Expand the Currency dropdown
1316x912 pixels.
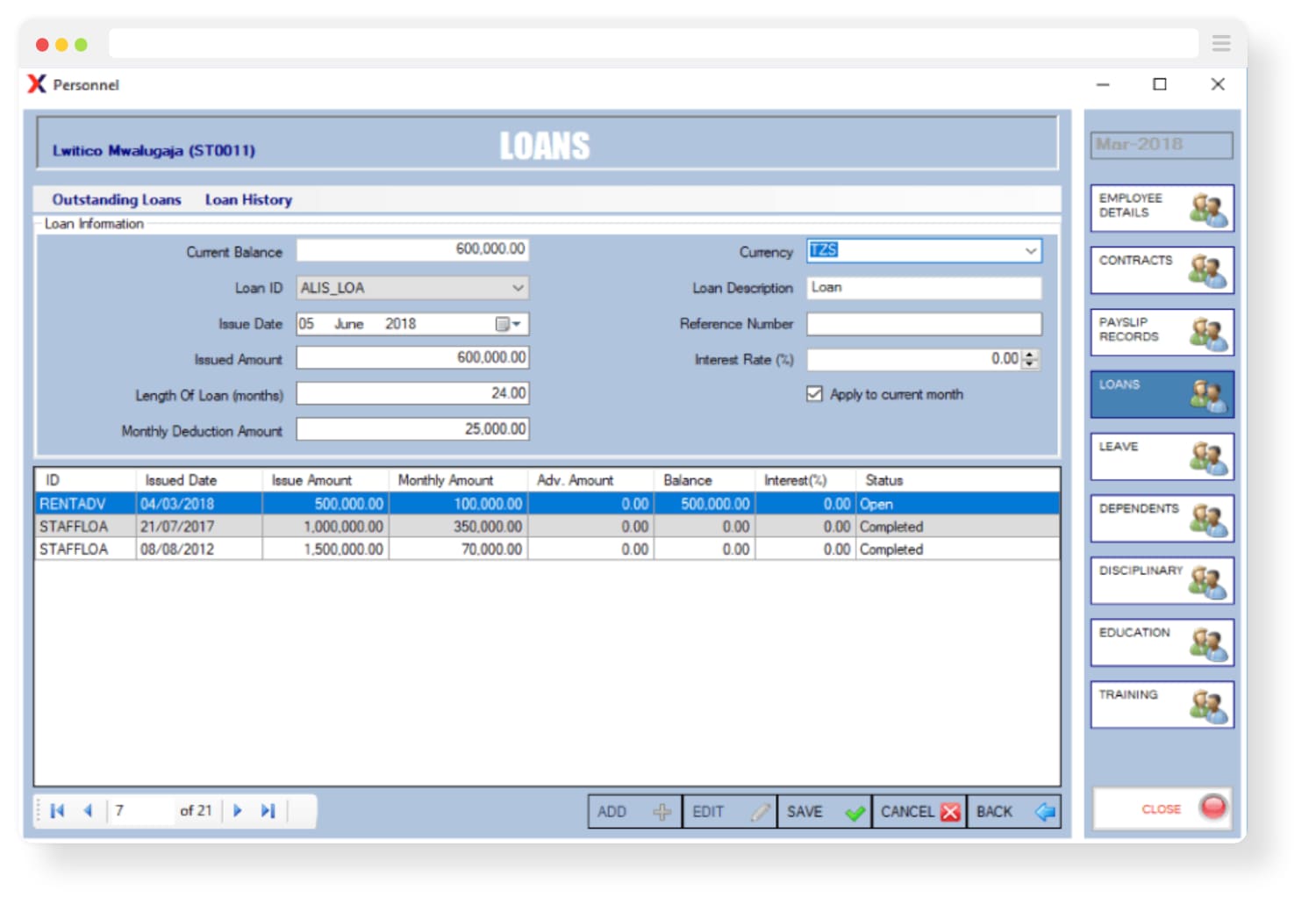point(1031,251)
